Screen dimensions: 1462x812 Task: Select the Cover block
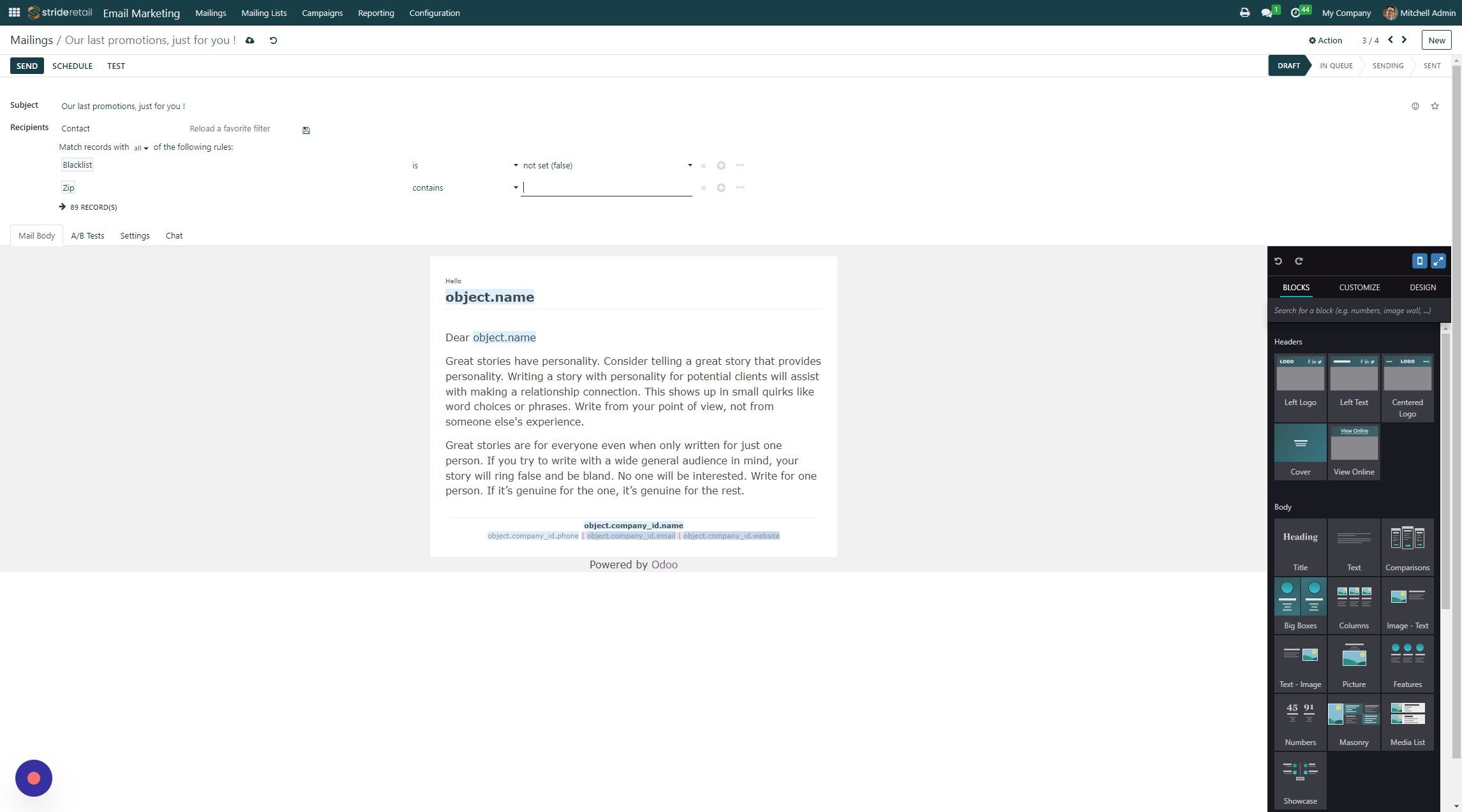tap(1300, 451)
